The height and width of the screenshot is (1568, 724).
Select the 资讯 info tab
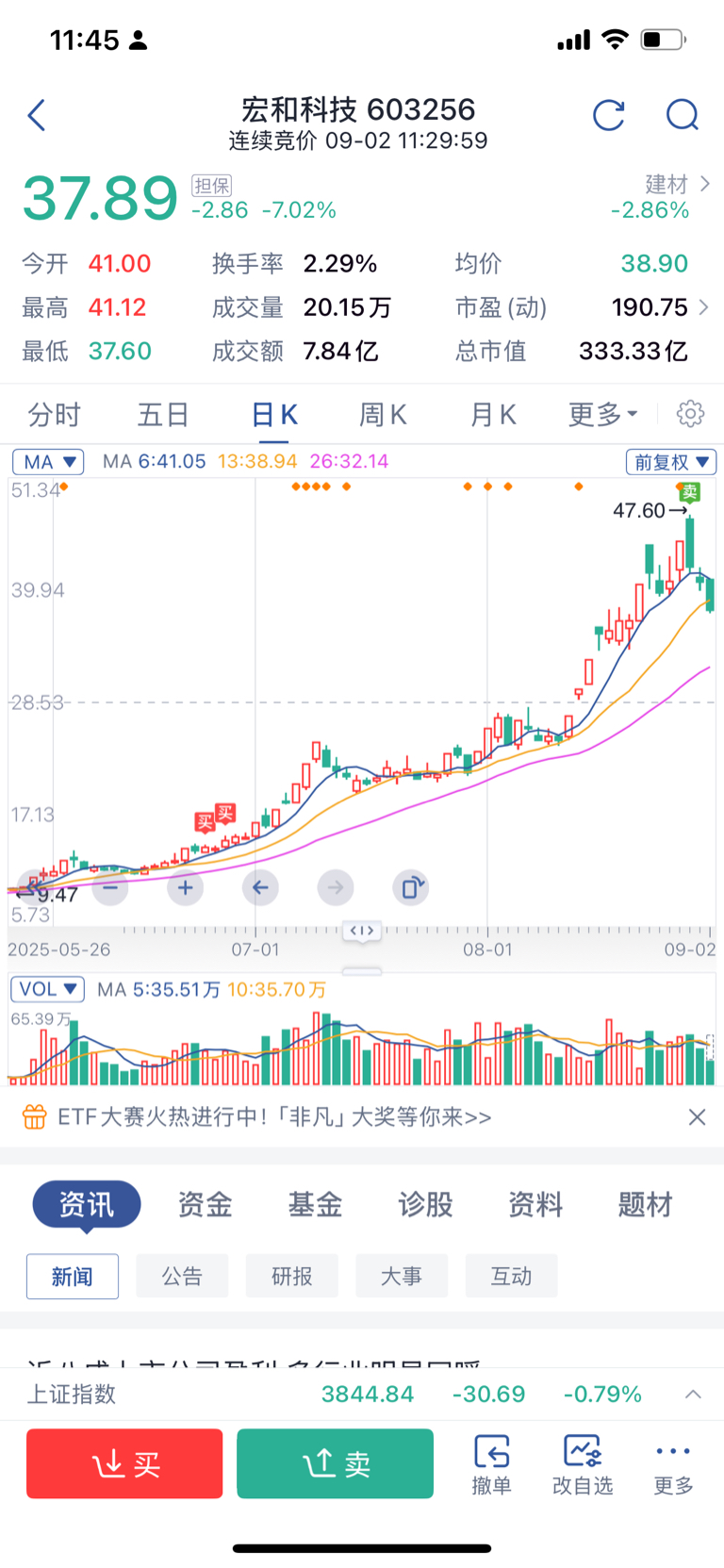[x=87, y=1204]
